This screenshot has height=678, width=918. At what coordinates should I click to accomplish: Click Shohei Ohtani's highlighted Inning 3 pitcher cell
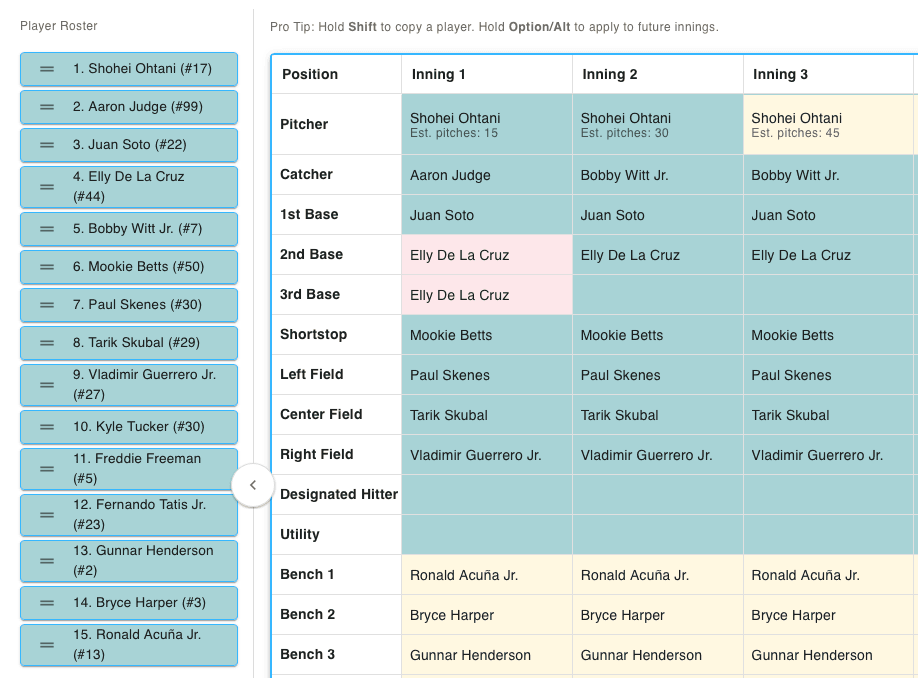pyautogui.click(x=828, y=124)
